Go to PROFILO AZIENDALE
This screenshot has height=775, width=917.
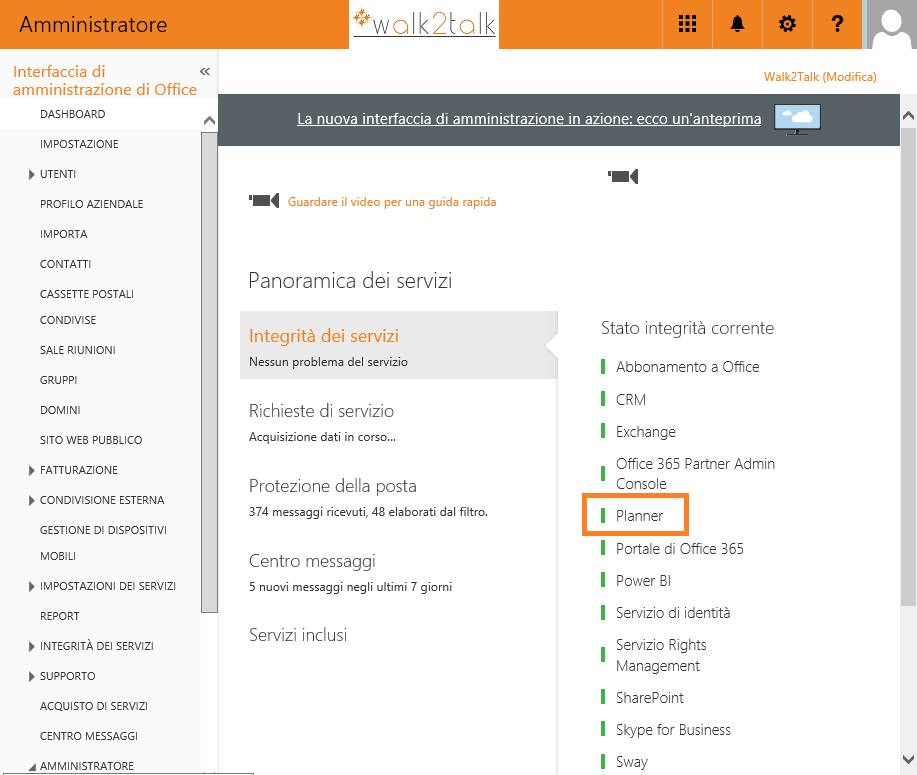[x=91, y=204]
